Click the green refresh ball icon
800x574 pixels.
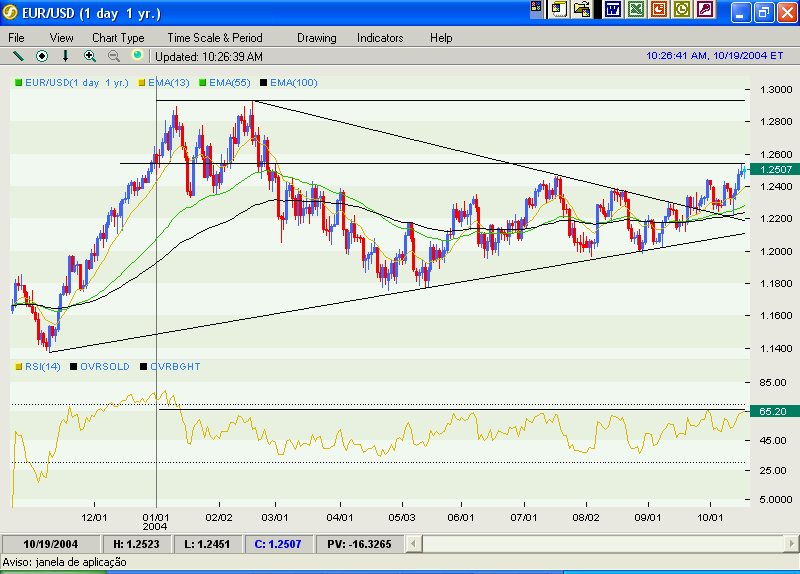coord(137,56)
